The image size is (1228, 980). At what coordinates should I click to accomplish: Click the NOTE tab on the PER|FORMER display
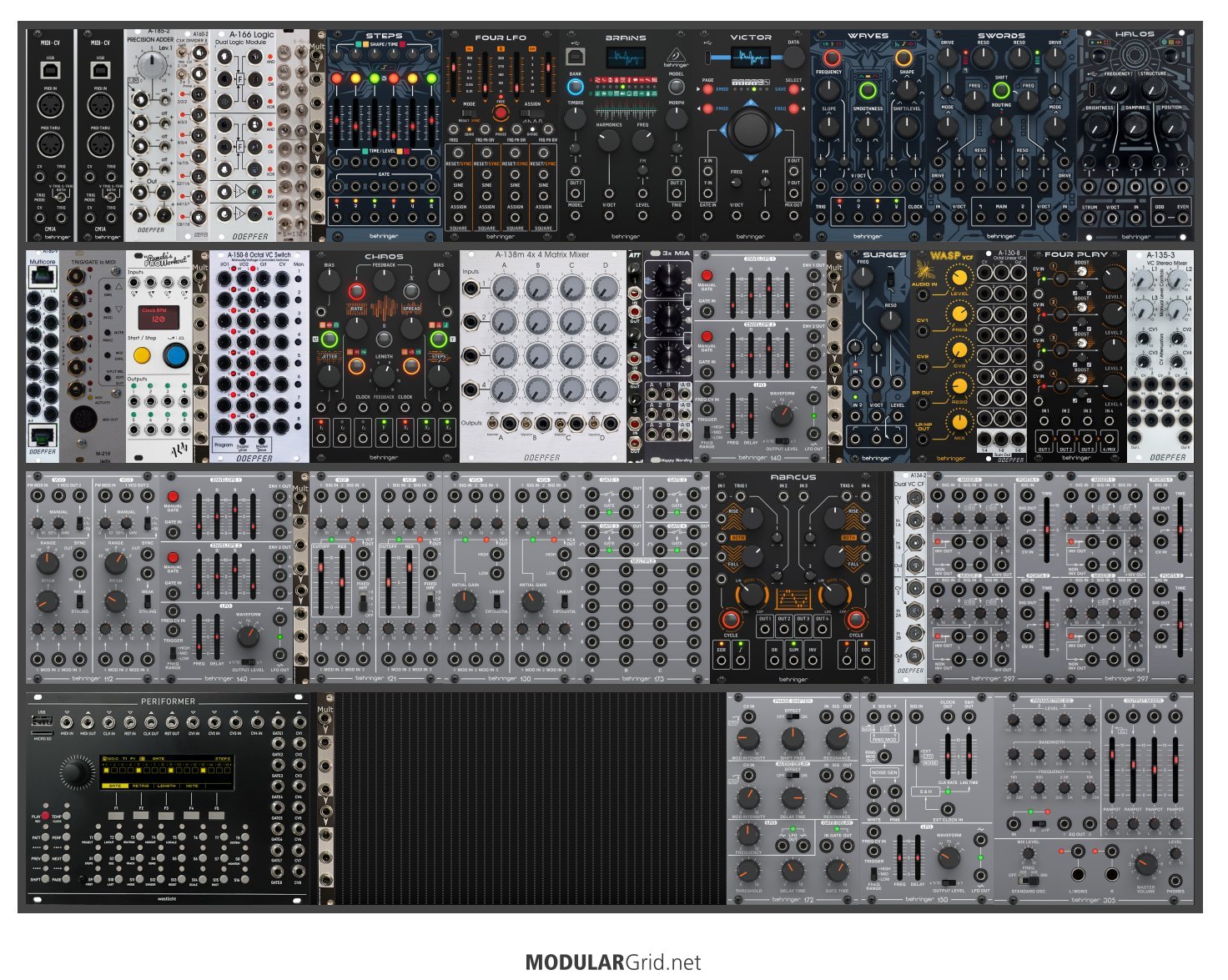click(193, 786)
